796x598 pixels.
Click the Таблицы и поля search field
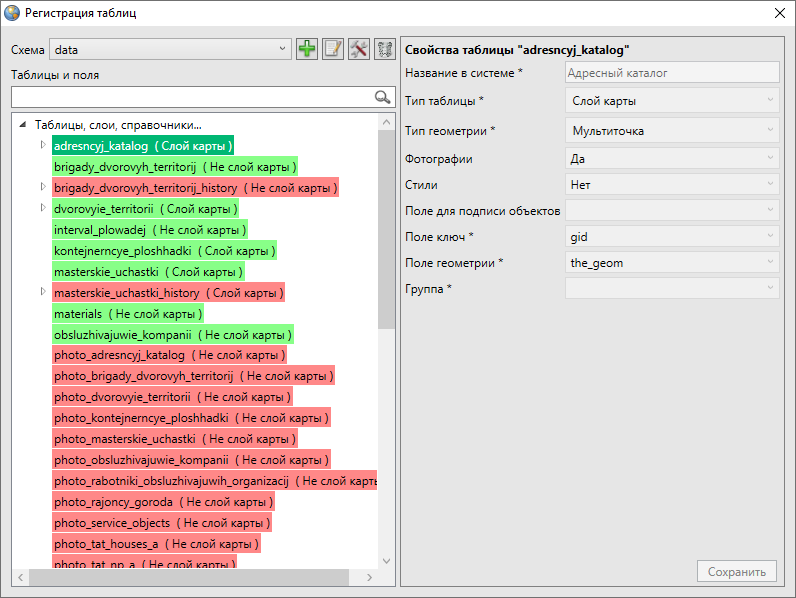tap(190, 97)
